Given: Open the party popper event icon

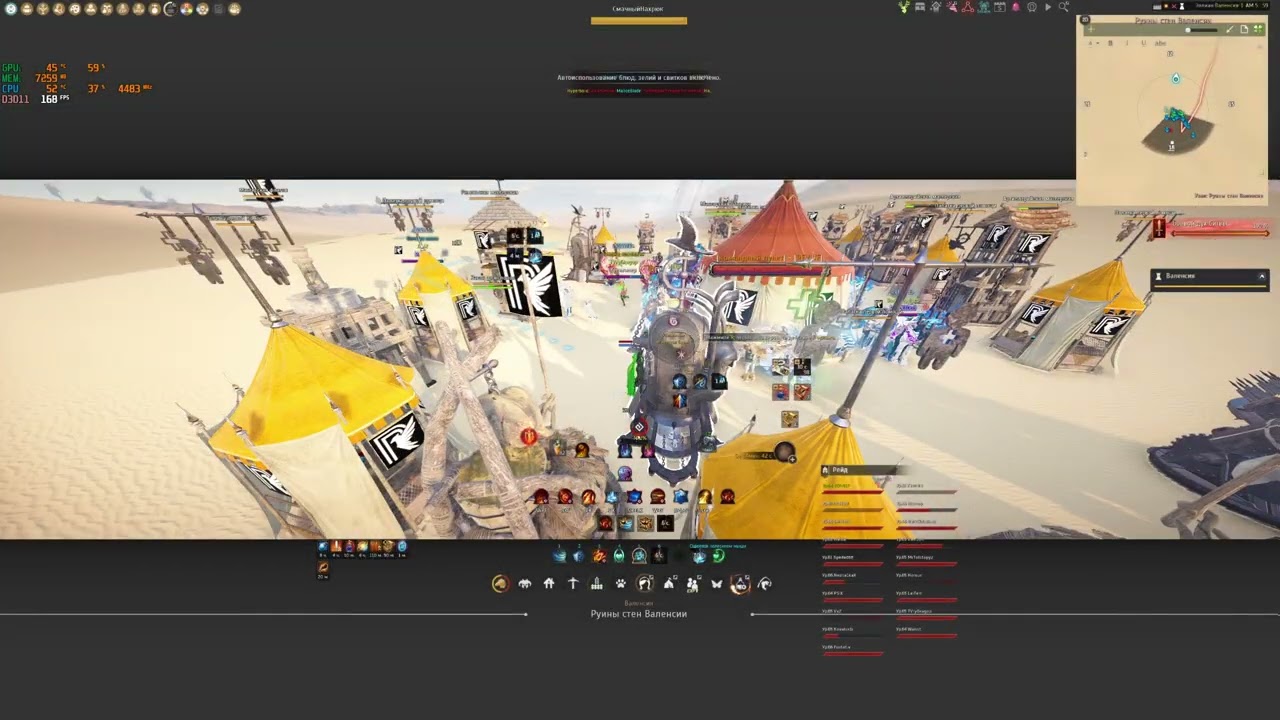Looking at the screenshot, I should (x=951, y=7).
